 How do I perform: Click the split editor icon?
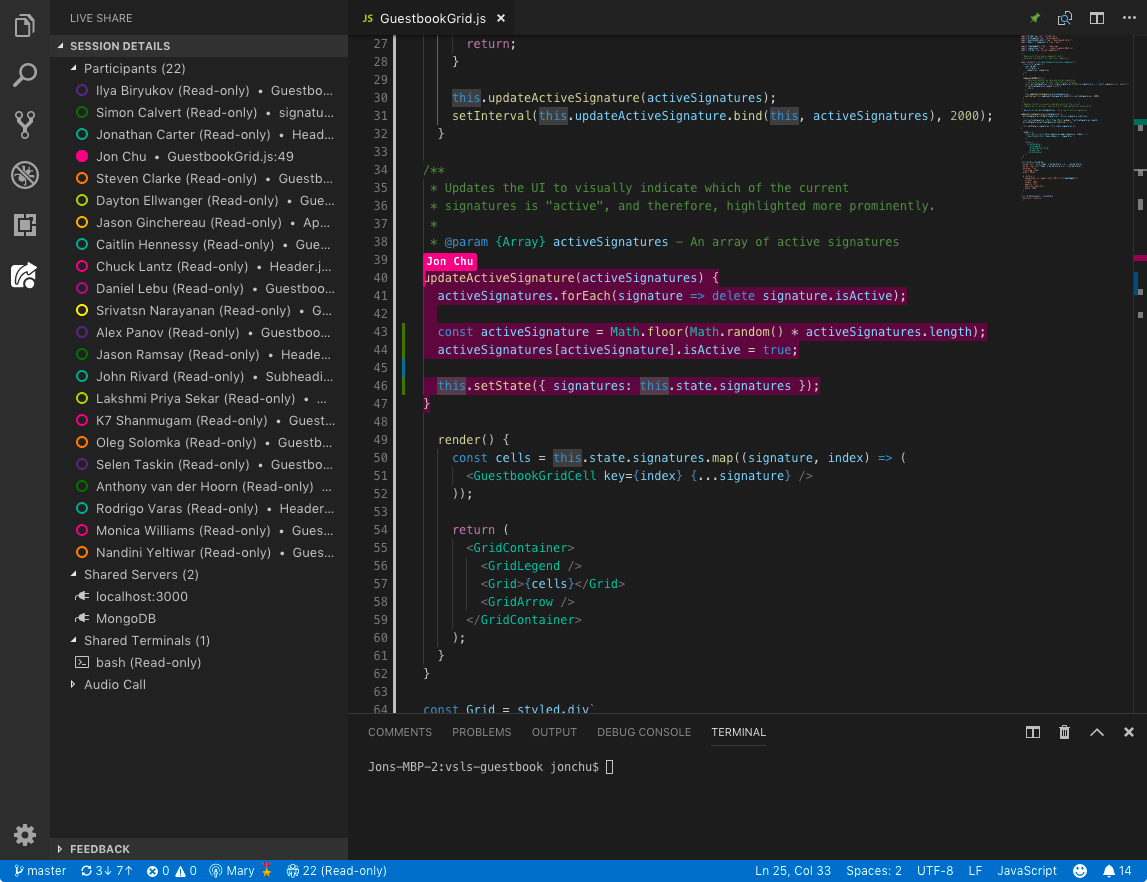point(1096,18)
